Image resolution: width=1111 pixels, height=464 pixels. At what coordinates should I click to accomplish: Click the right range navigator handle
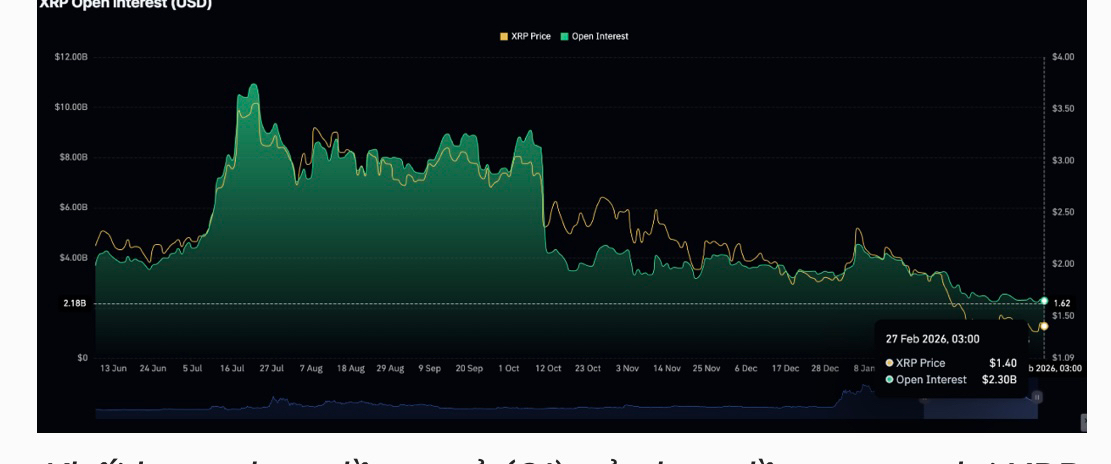click(1037, 398)
